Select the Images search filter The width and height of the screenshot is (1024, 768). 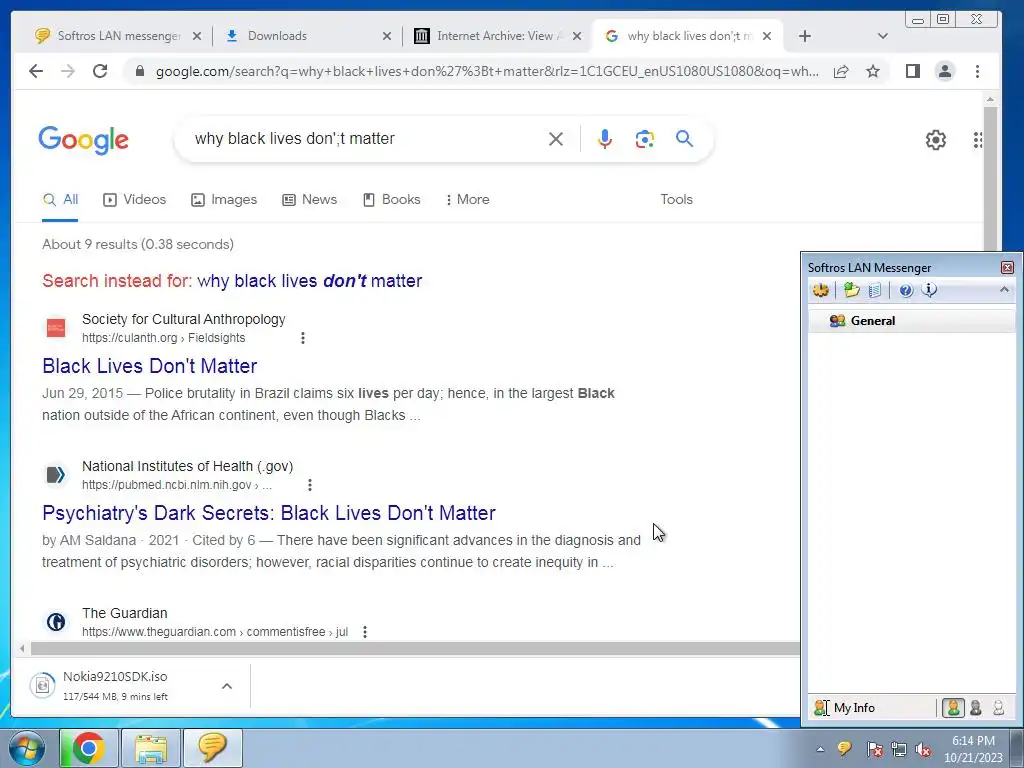pyautogui.click(x=224, y=200)
